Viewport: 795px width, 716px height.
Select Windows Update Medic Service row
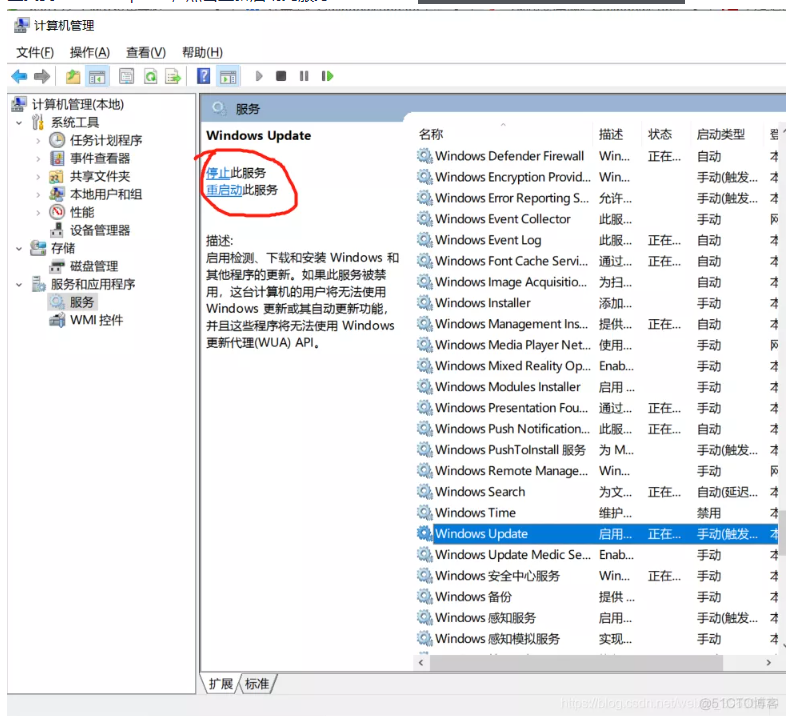pyautogui.click(x=597, y=555)
